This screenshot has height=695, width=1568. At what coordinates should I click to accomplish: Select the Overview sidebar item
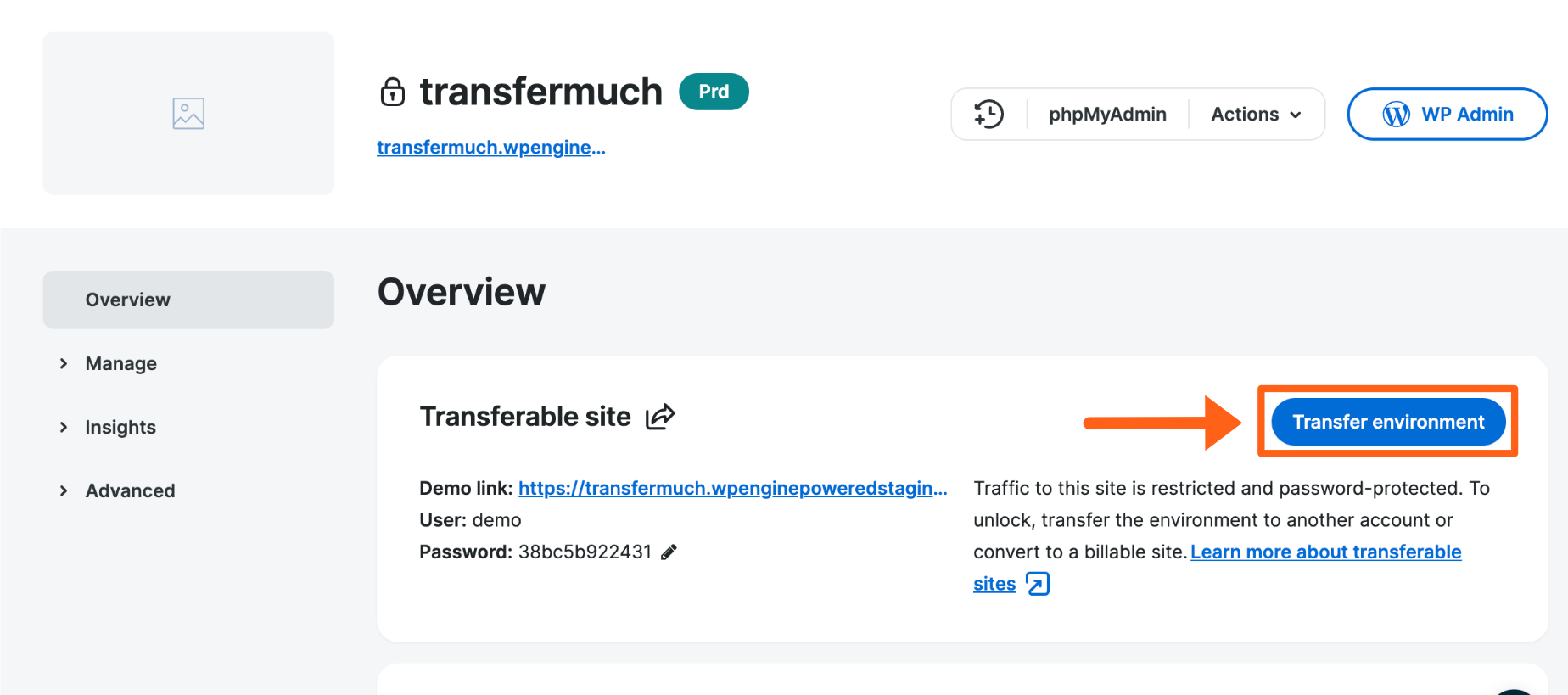point(127,300)
